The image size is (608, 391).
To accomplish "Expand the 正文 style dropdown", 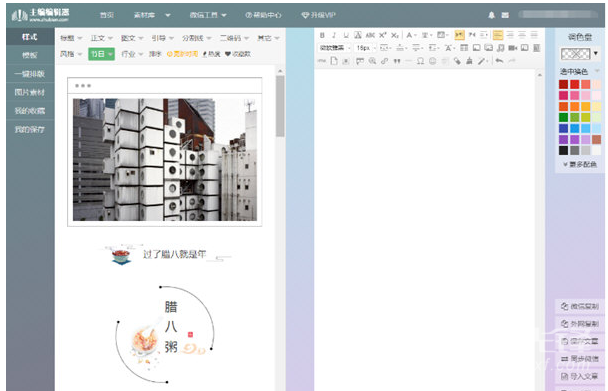I will point(102,38).
